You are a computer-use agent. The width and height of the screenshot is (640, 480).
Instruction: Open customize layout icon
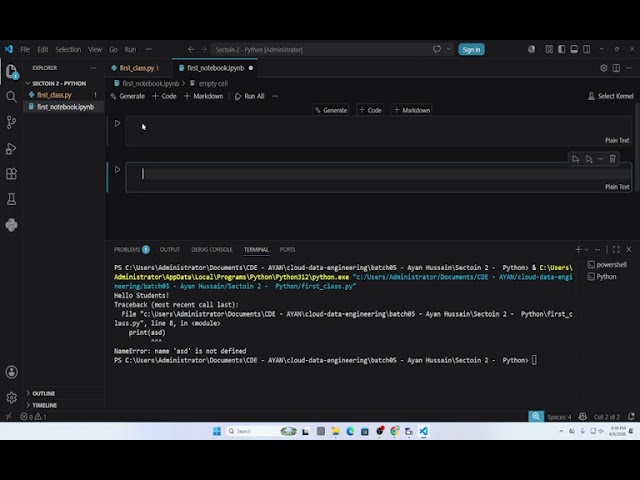[x=549, y=49]
